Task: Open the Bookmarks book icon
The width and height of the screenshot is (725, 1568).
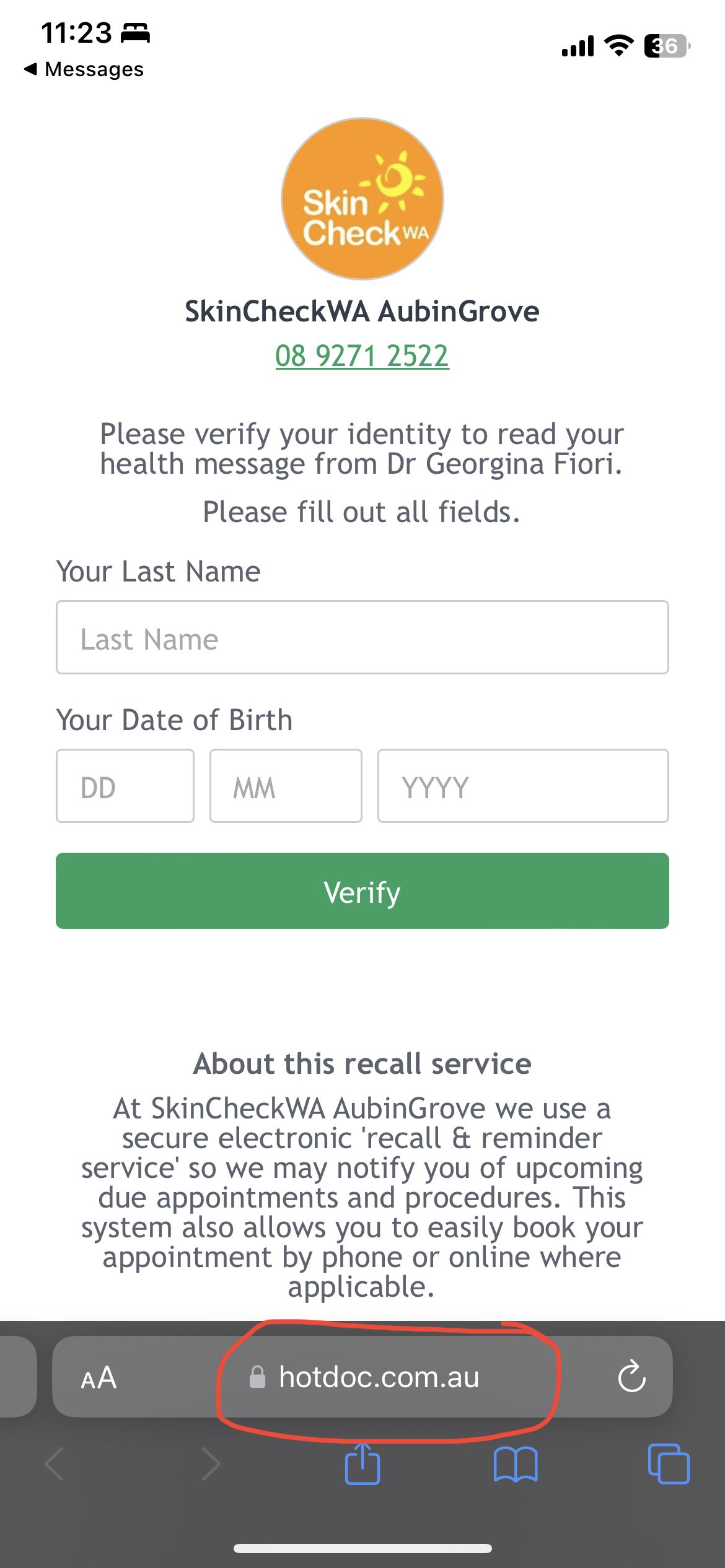Action: click(x=516, y=1465)
